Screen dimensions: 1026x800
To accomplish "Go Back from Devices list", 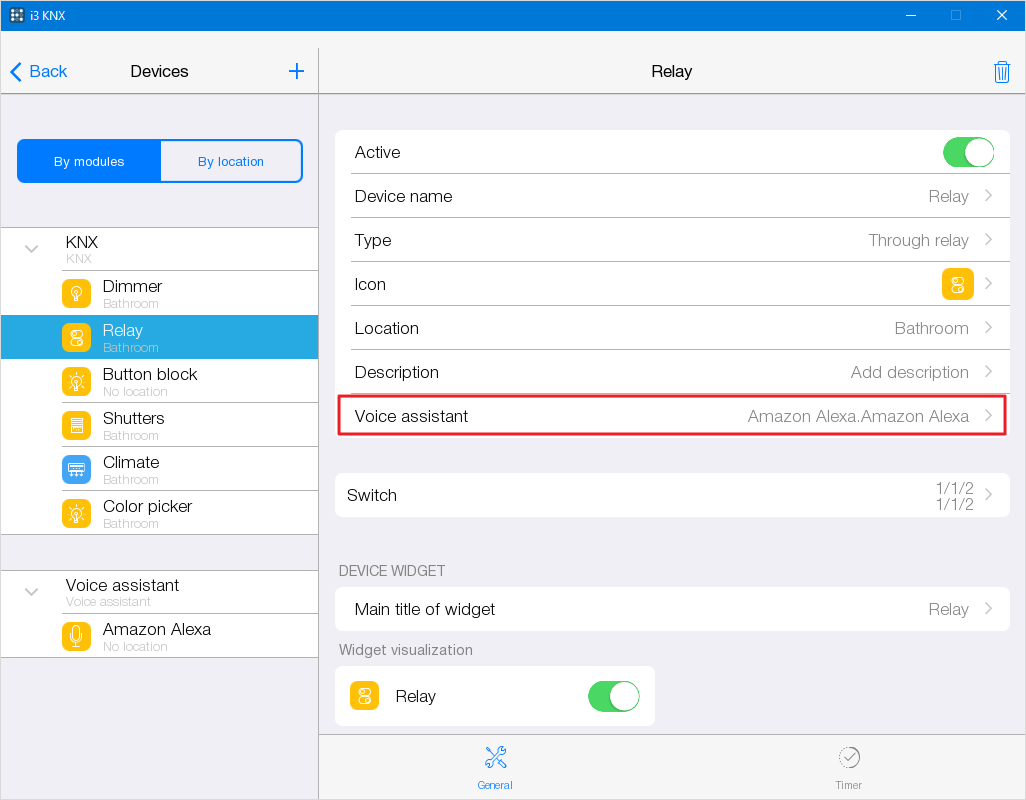I will point(39,71).
